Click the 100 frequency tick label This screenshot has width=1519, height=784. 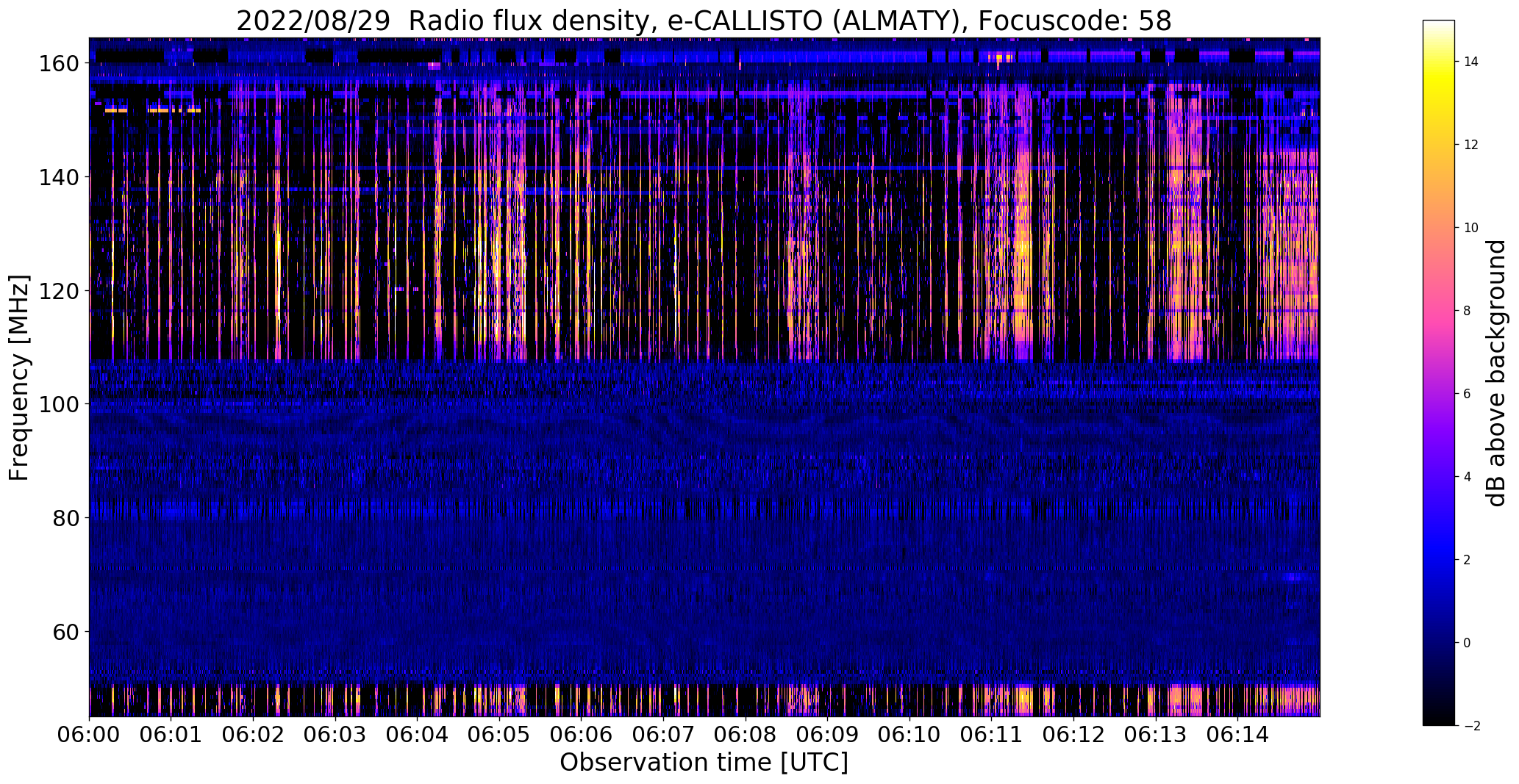(x=60, y=404)
